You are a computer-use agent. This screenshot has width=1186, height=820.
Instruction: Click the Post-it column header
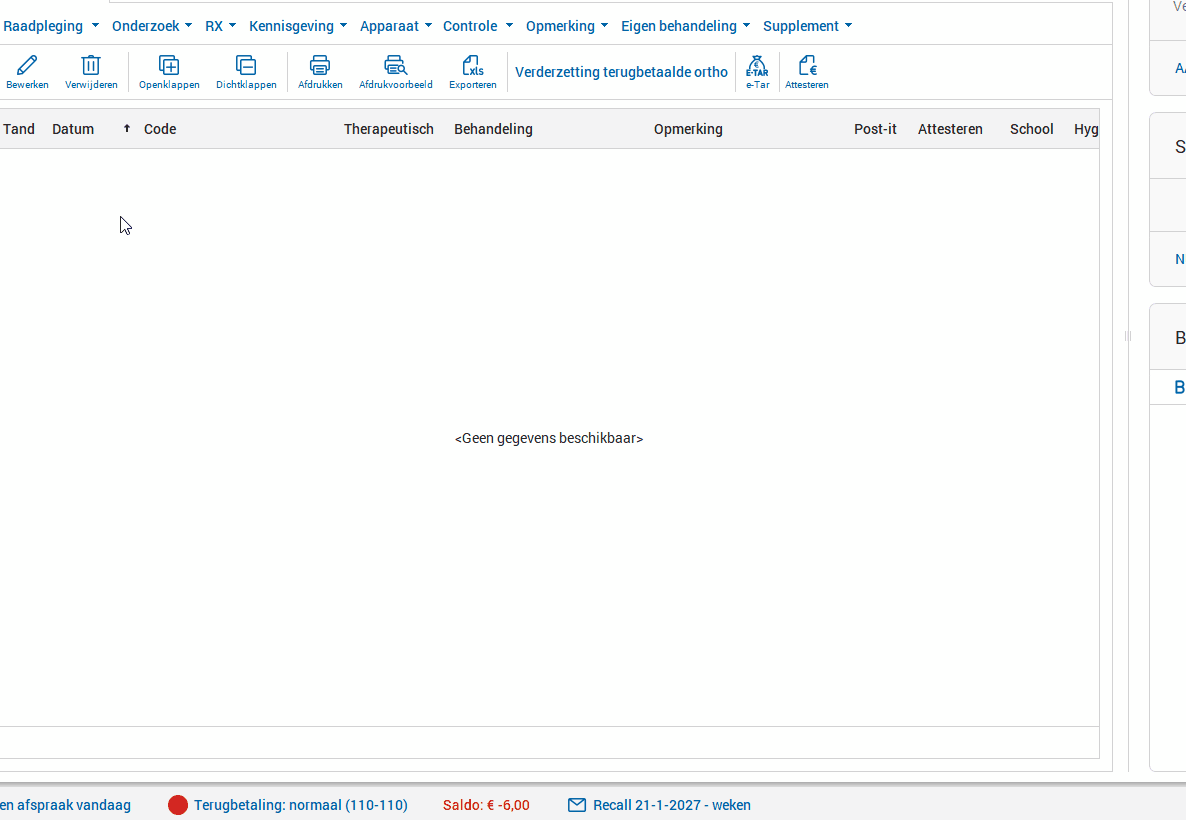[875, 129]
